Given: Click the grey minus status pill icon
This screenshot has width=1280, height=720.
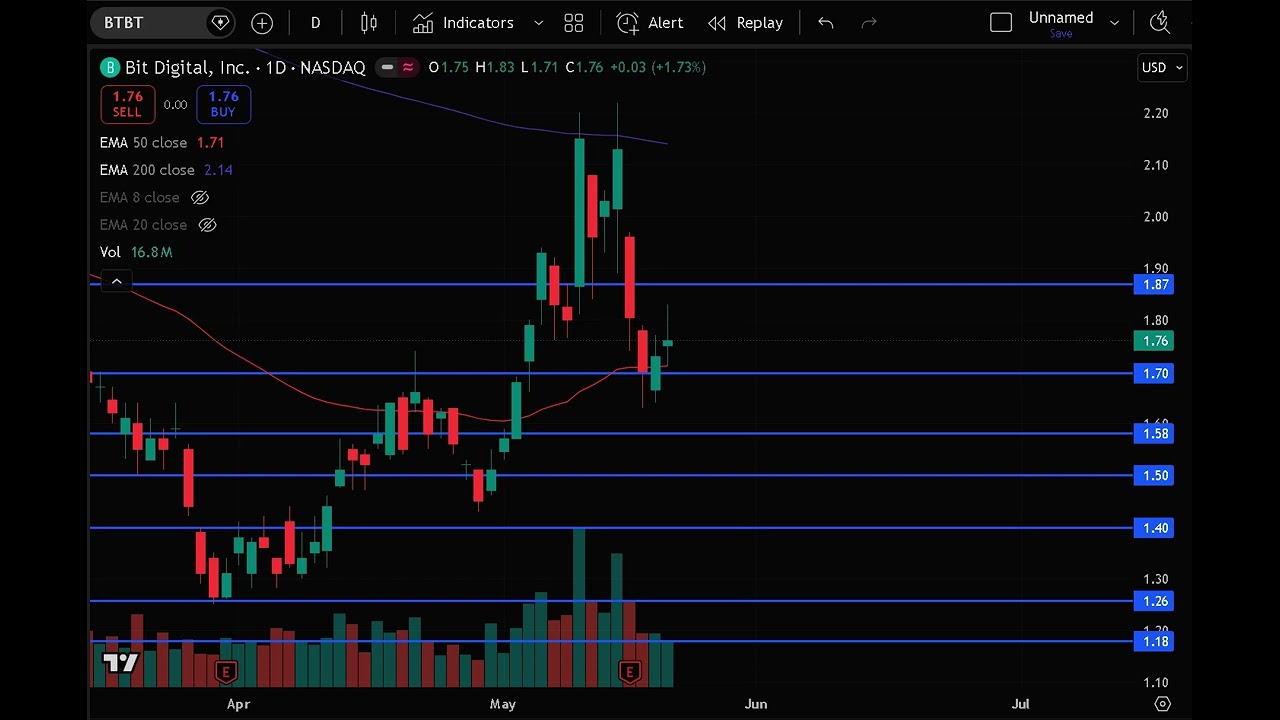Looking at the screenshot, I should tap(387, 67).
